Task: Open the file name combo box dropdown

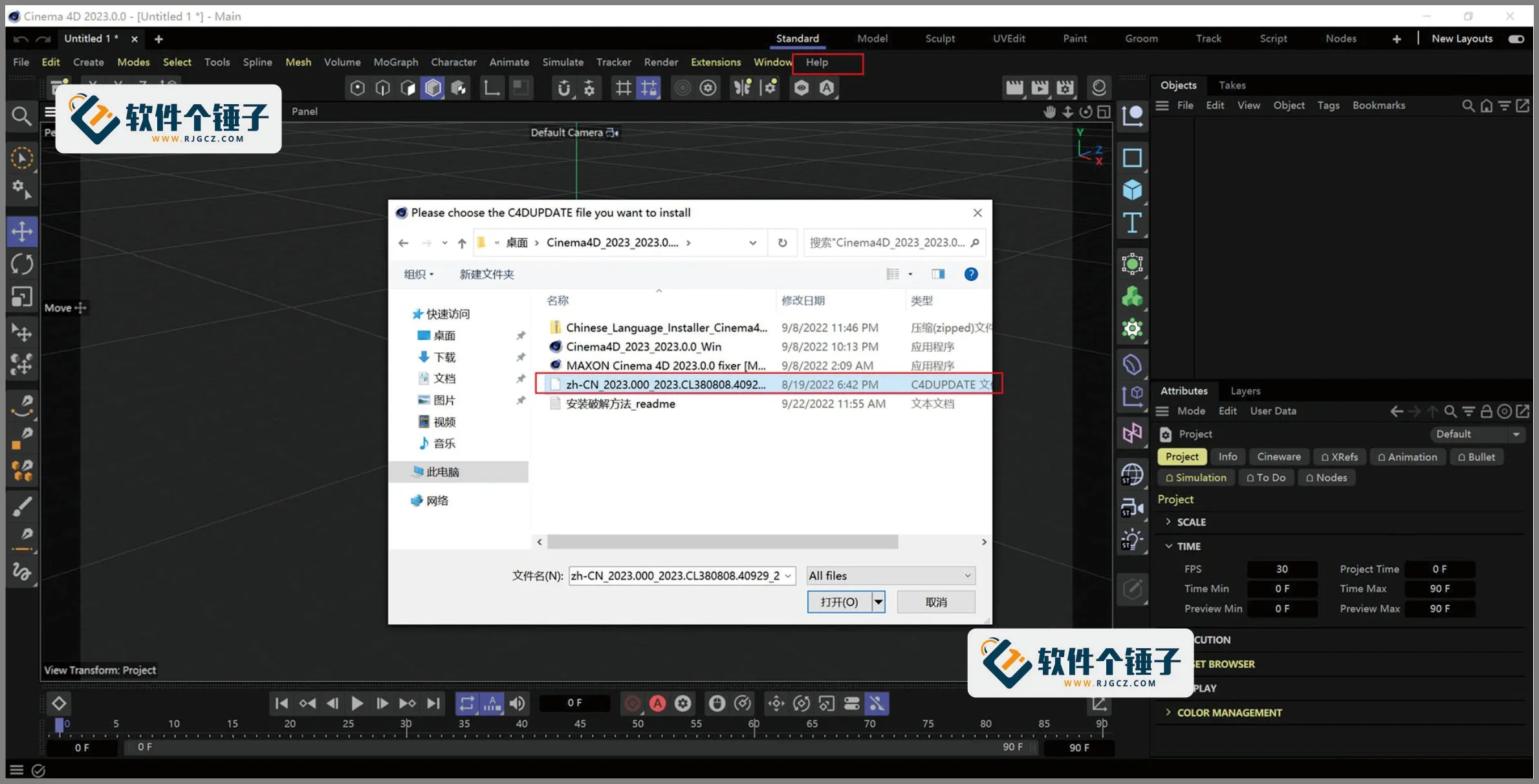Action: [788, 575]
